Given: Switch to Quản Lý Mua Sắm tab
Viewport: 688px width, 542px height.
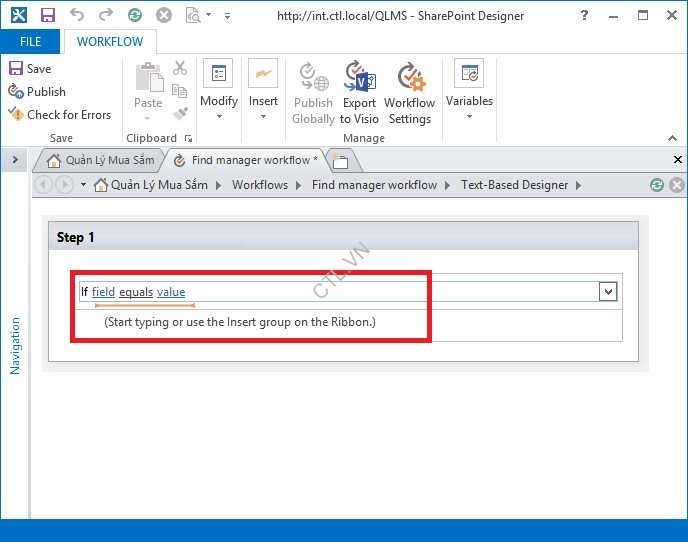Looking at the screenshot, I should point(100,160).
